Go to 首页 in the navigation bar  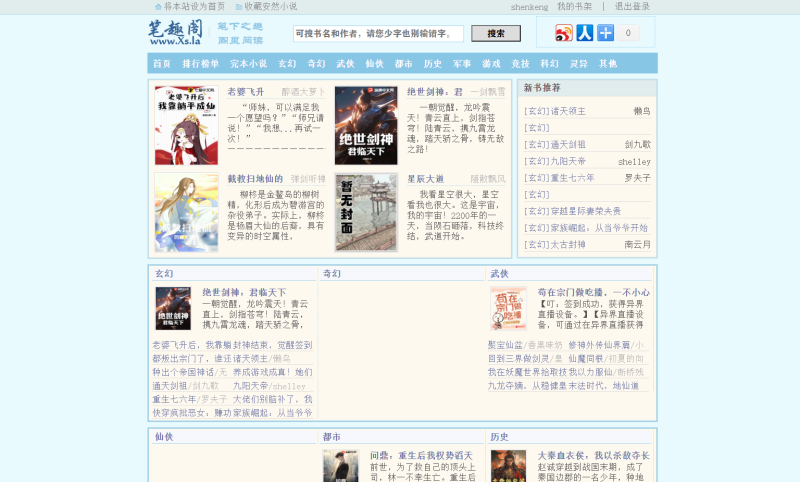click(x=162, y=64)
